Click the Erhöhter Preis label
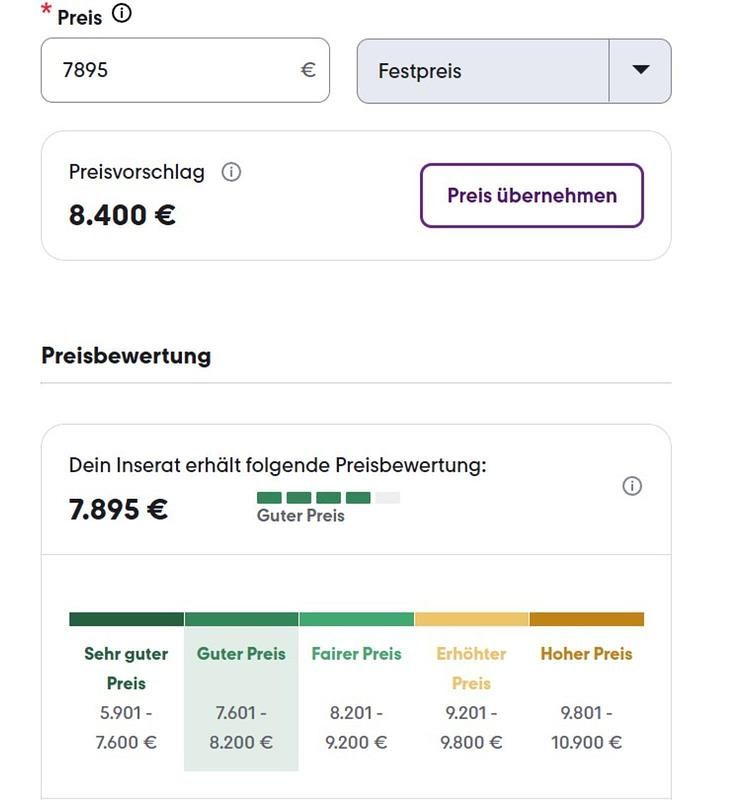This screenshot has width=754, height=800. (471, 668)
